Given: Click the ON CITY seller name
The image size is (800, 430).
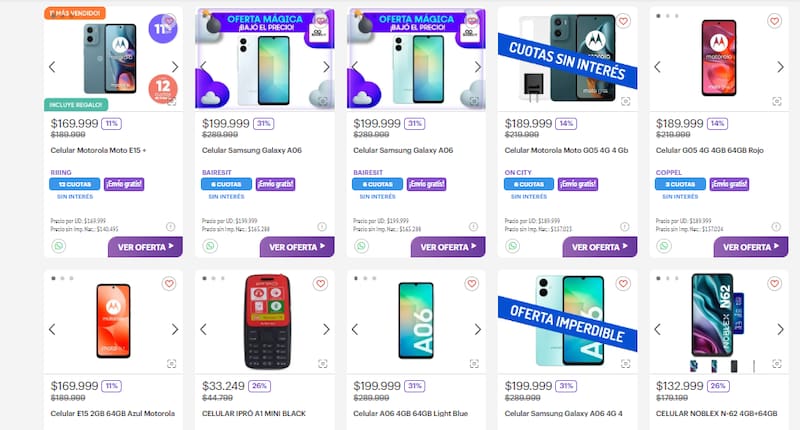Looking at the screenshot, I should (x=515, y=171).
